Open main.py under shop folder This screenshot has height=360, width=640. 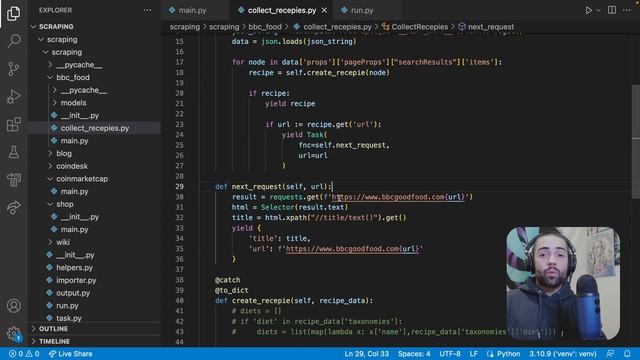click(74, 229)
